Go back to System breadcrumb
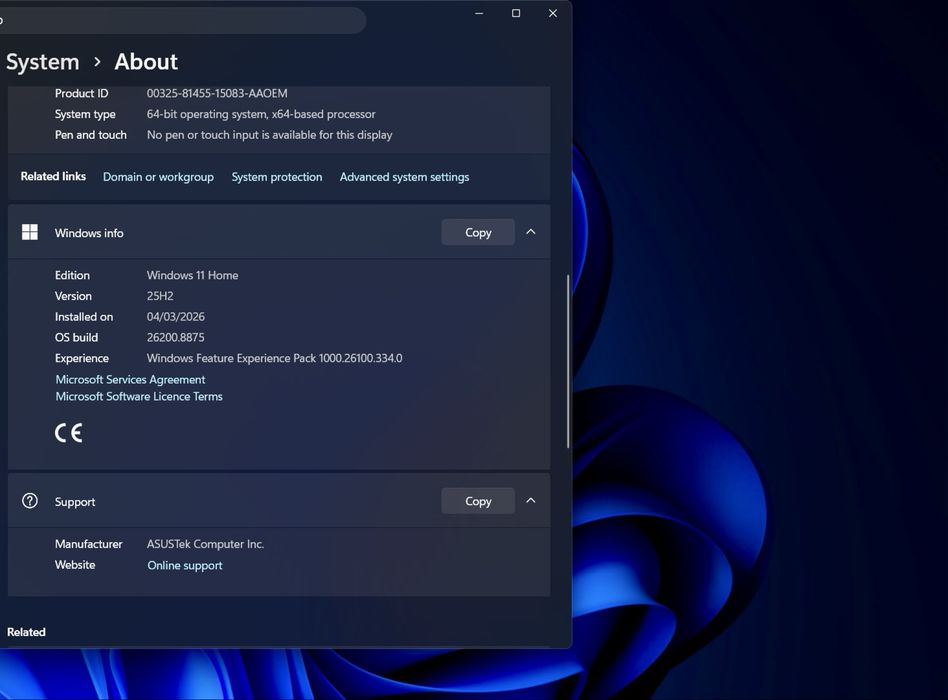 tap(42, 62)
